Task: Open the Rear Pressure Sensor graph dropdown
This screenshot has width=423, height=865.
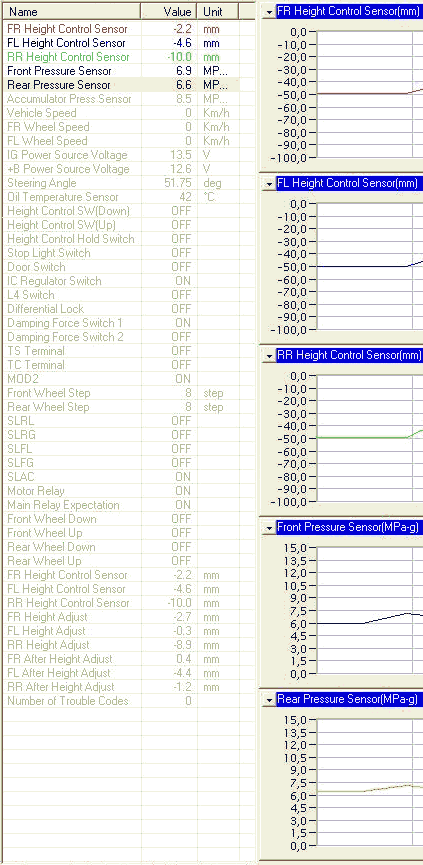Action: (269, 701)
